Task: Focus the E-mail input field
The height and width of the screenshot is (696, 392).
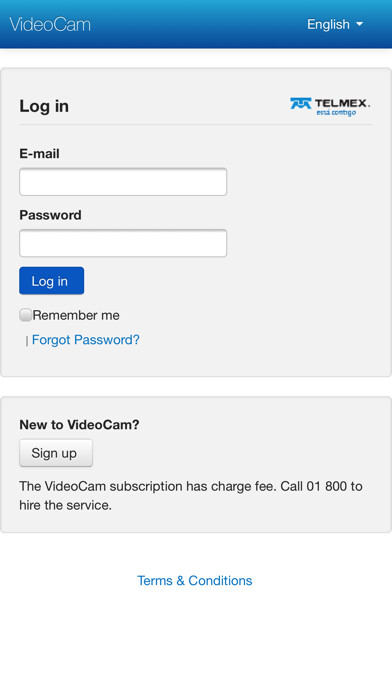Action: click(123, 182)
